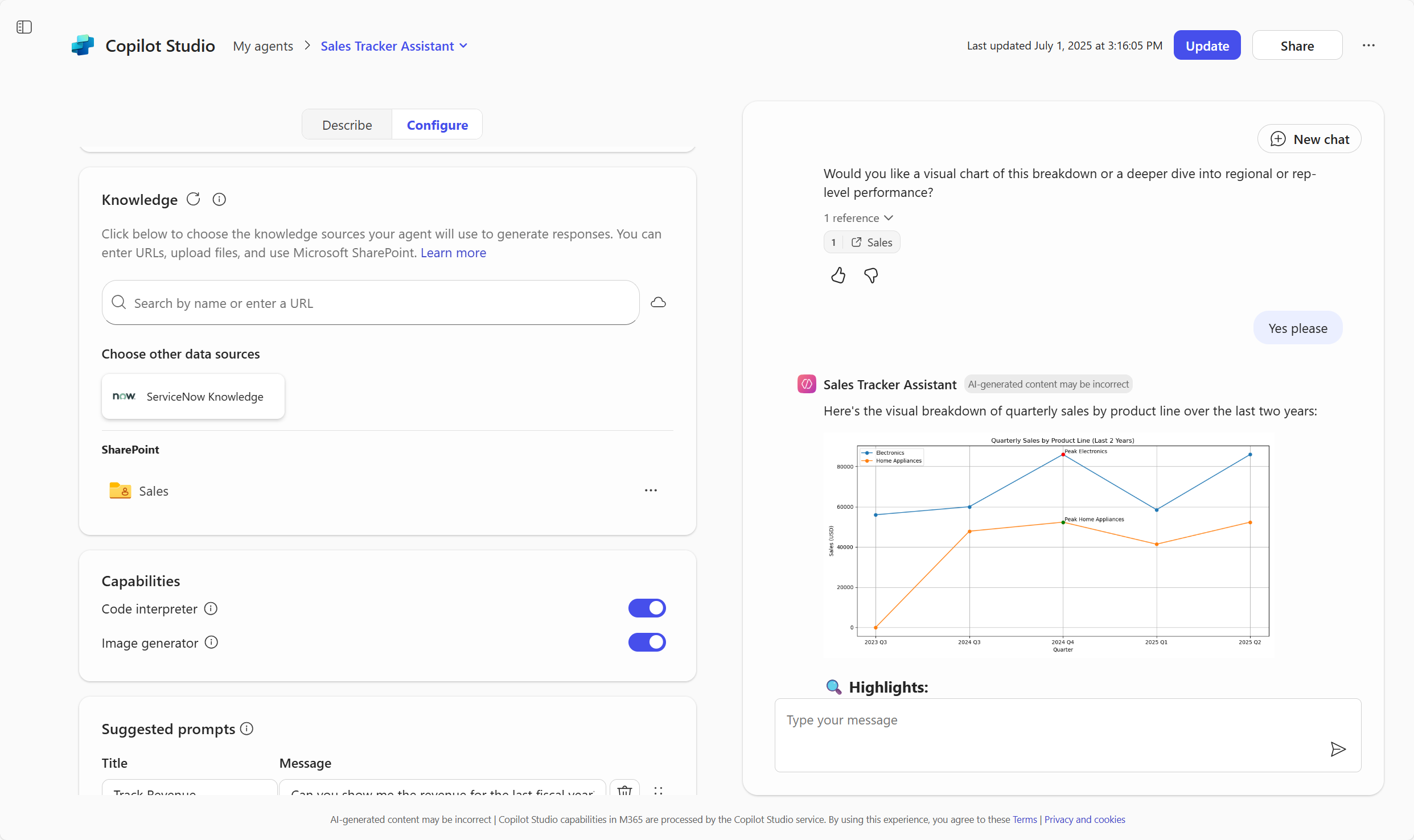Open more options for Sales SharePoint source
This screenshot has width=1414, height=840.
[651, 490]
